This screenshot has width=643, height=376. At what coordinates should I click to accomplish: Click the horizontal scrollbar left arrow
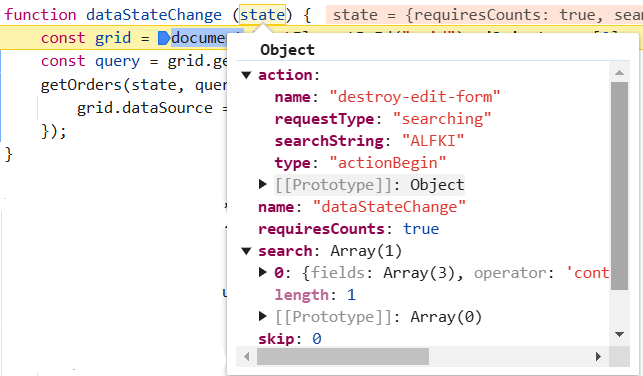click(246, 356)
